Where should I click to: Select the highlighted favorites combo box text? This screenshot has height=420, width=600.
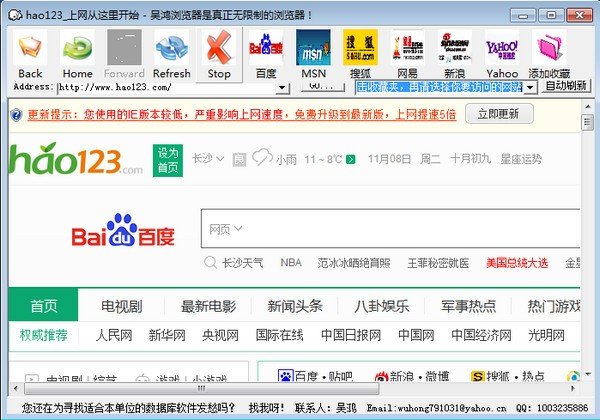[439, 87]
